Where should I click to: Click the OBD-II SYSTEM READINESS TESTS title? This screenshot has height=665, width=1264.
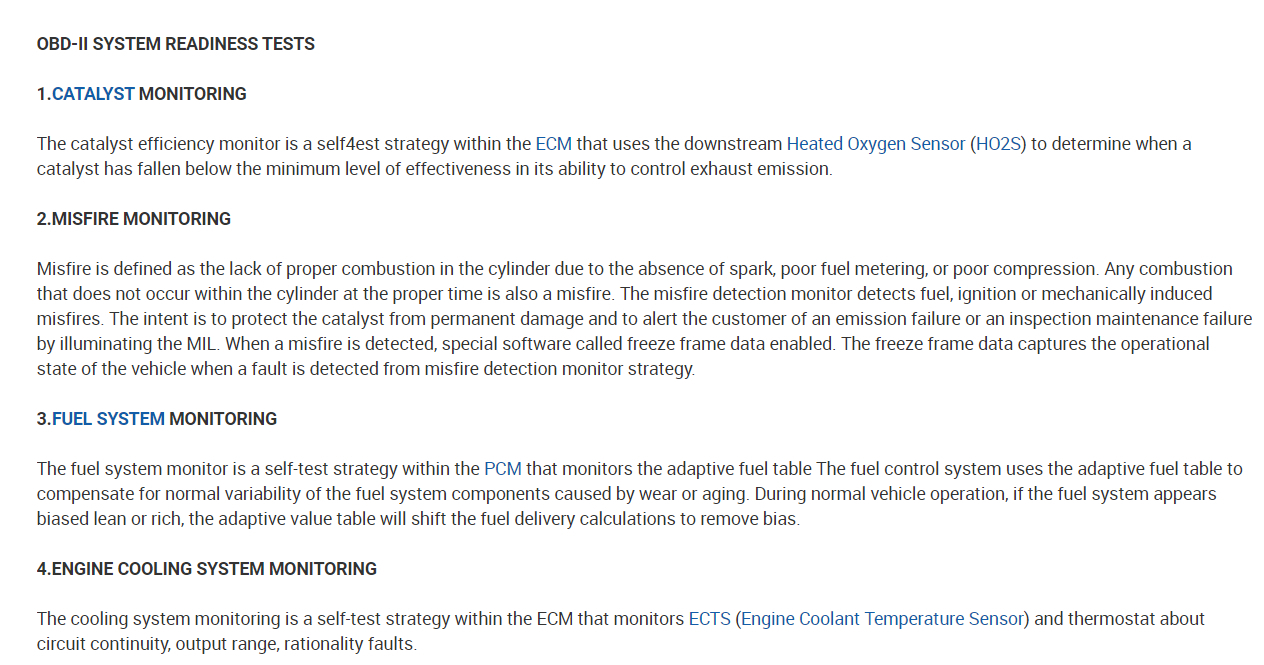(x=176, y=44)
